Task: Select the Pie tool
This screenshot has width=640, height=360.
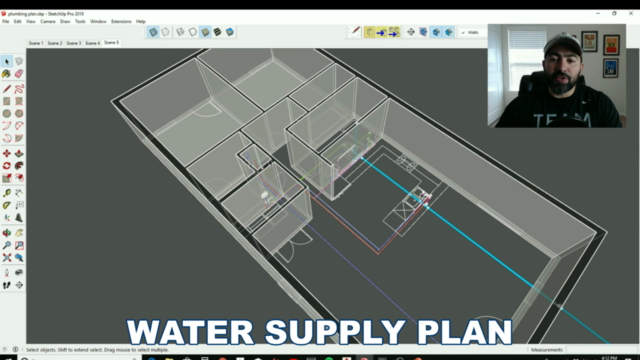Action: point(19,138)
